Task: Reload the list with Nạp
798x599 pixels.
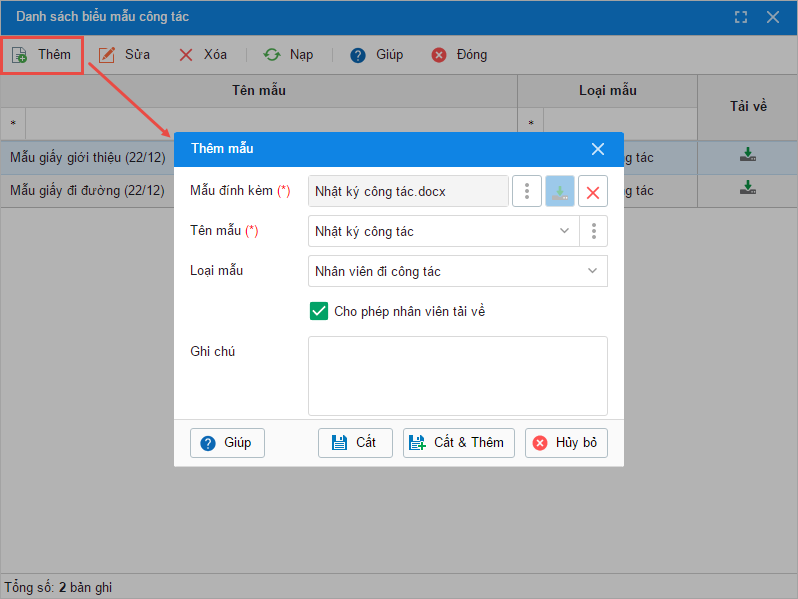Action: click(x=289, y=55)
